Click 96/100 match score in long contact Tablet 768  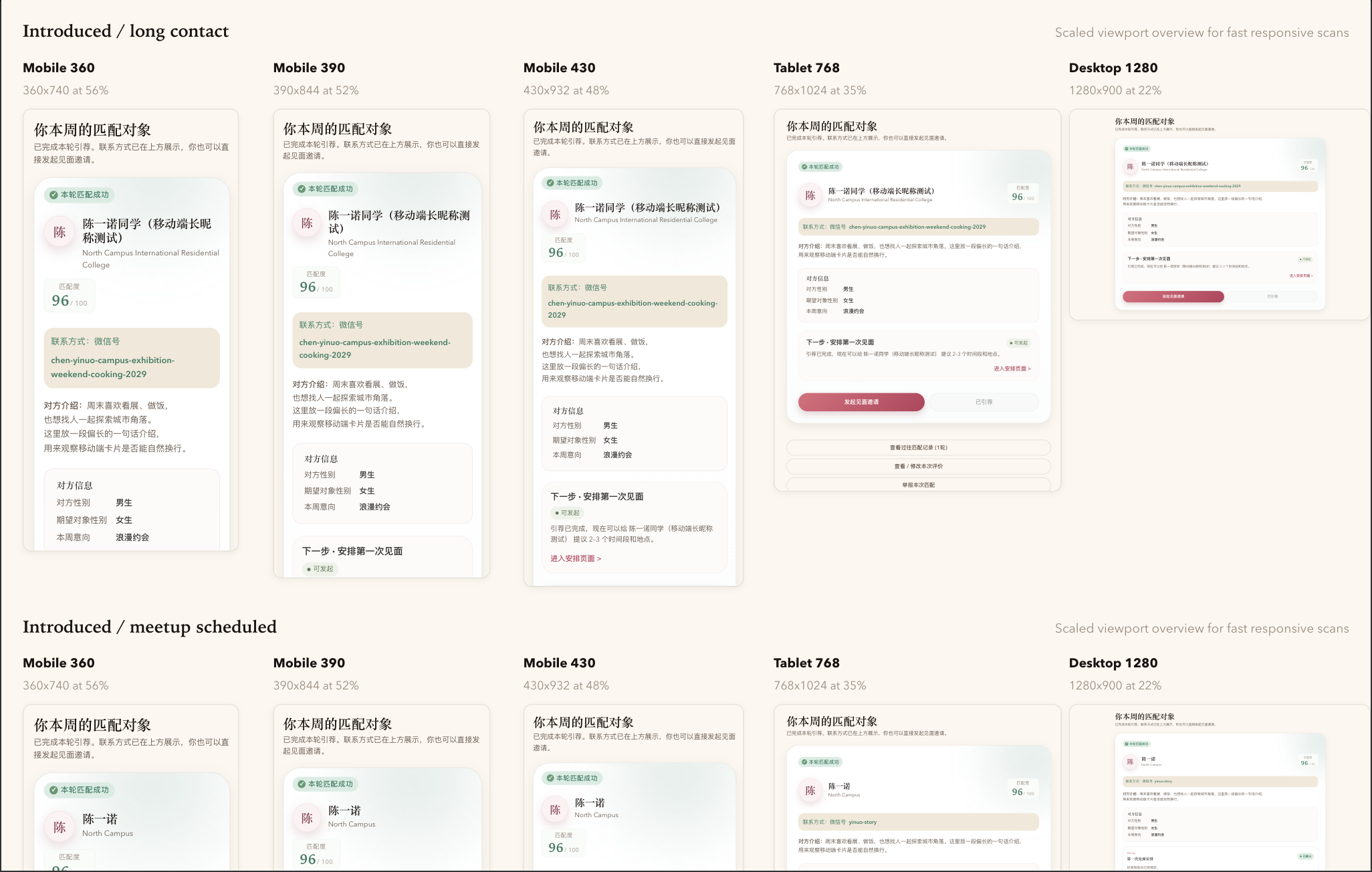(1023, 193)
